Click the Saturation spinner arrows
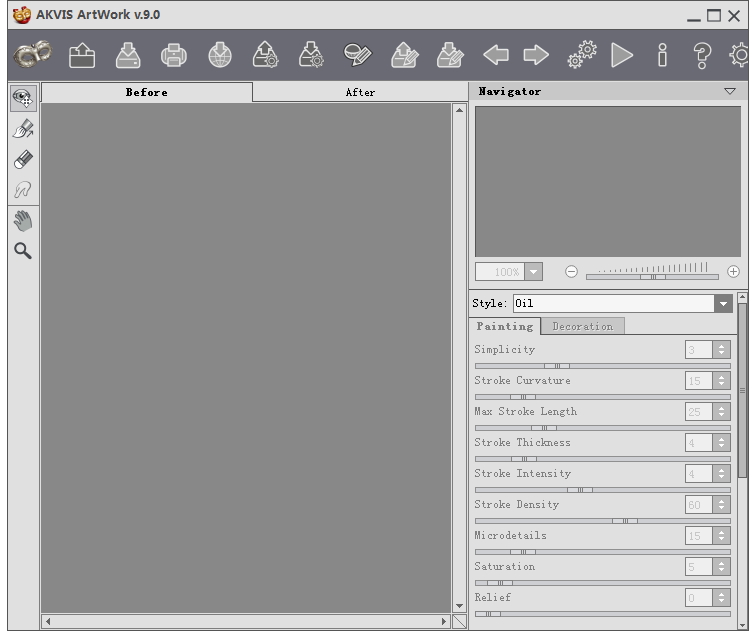 (x=721, y=567)
